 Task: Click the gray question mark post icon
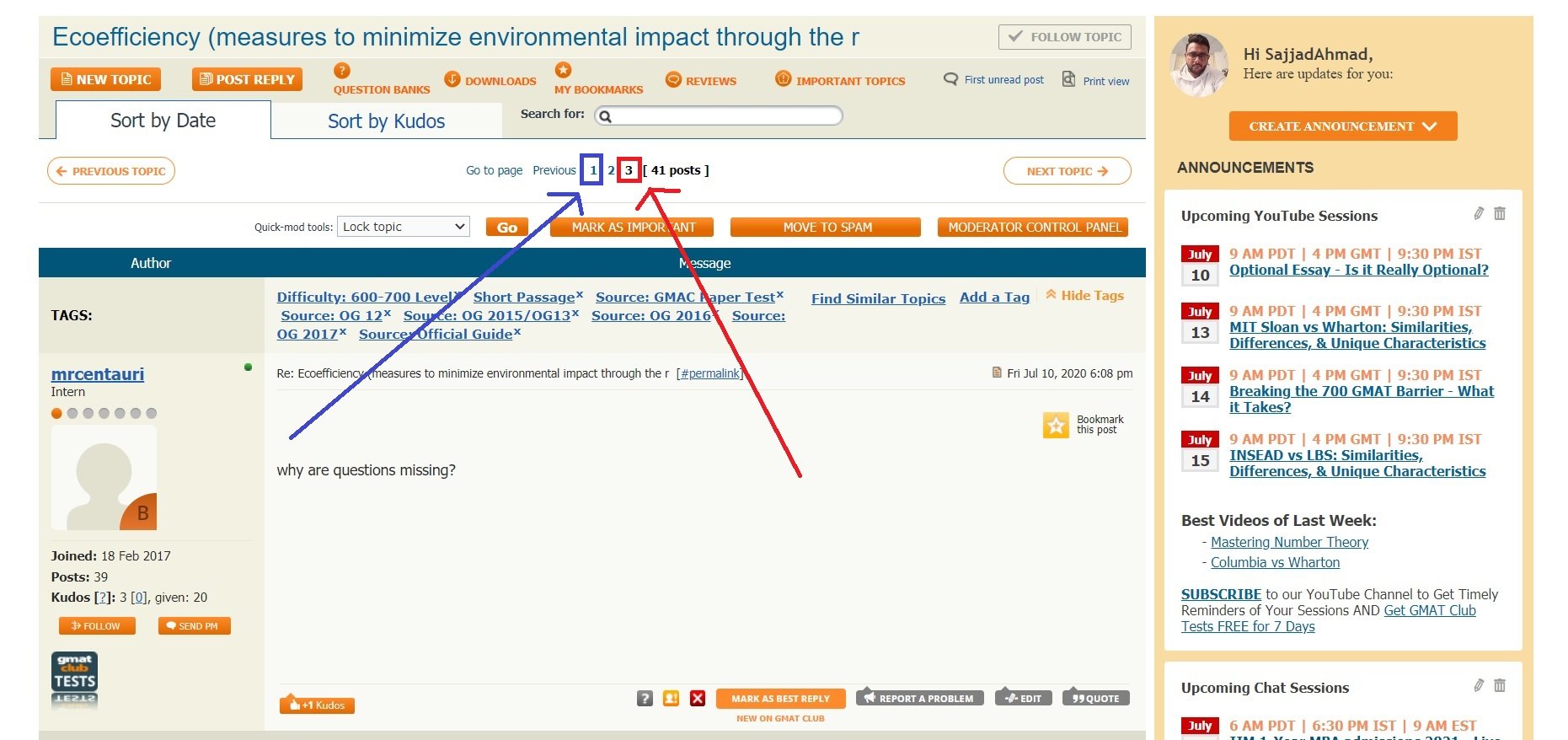pos(645,699)
